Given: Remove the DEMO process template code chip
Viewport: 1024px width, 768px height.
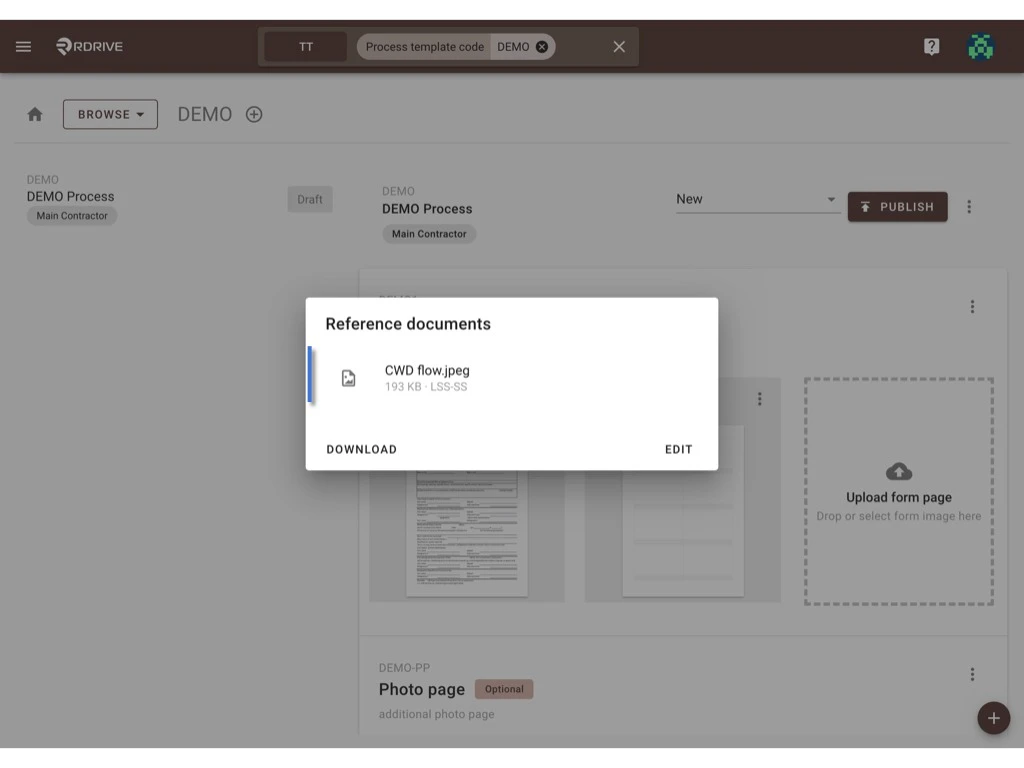Looking at the screenshot, I should tap(540, 46).
